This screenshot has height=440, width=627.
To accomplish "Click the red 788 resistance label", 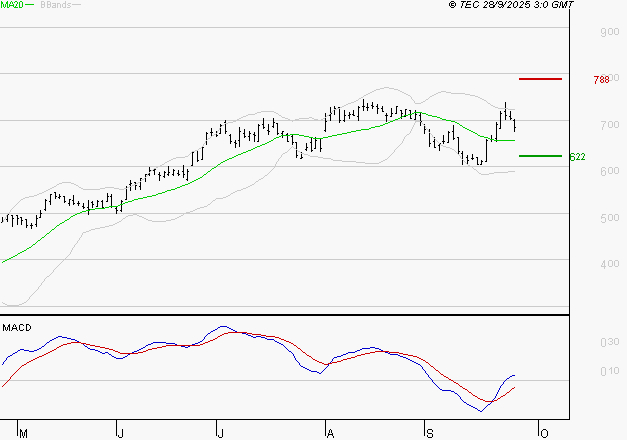I will [601, 80].
